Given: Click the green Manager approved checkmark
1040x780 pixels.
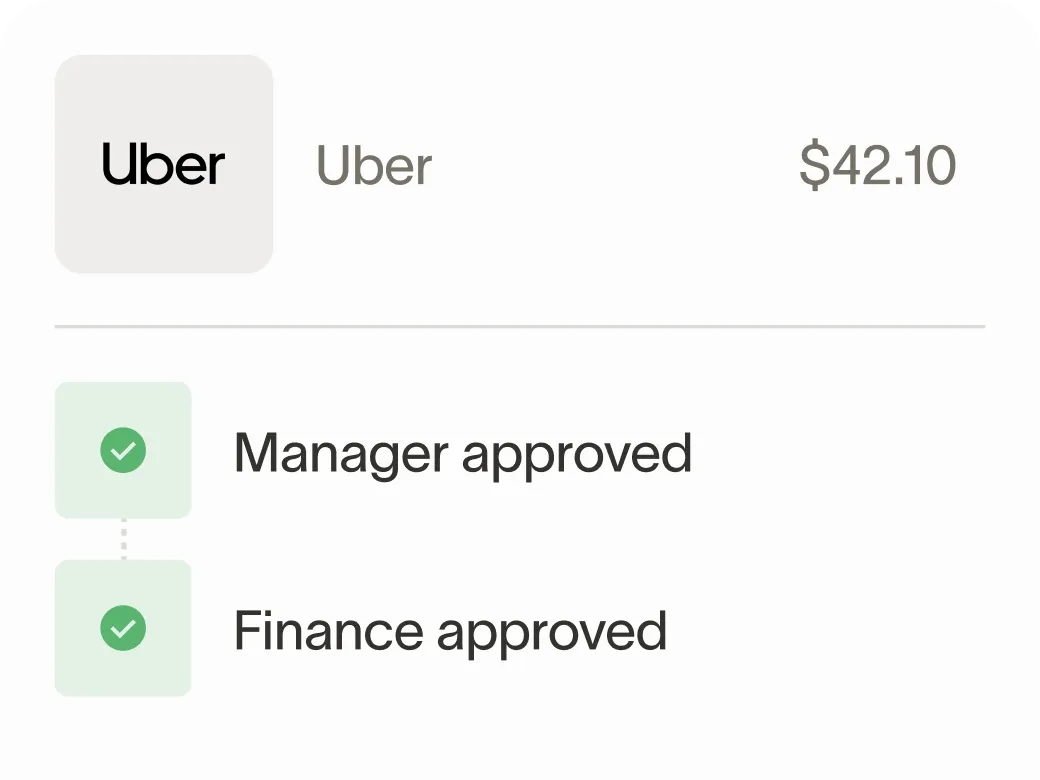Looking at the screenshot, I should point(123,451).
